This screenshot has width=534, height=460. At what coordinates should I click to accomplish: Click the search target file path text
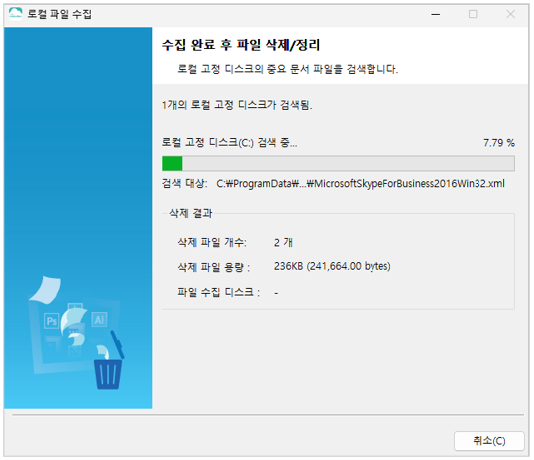tap(360, 184)
